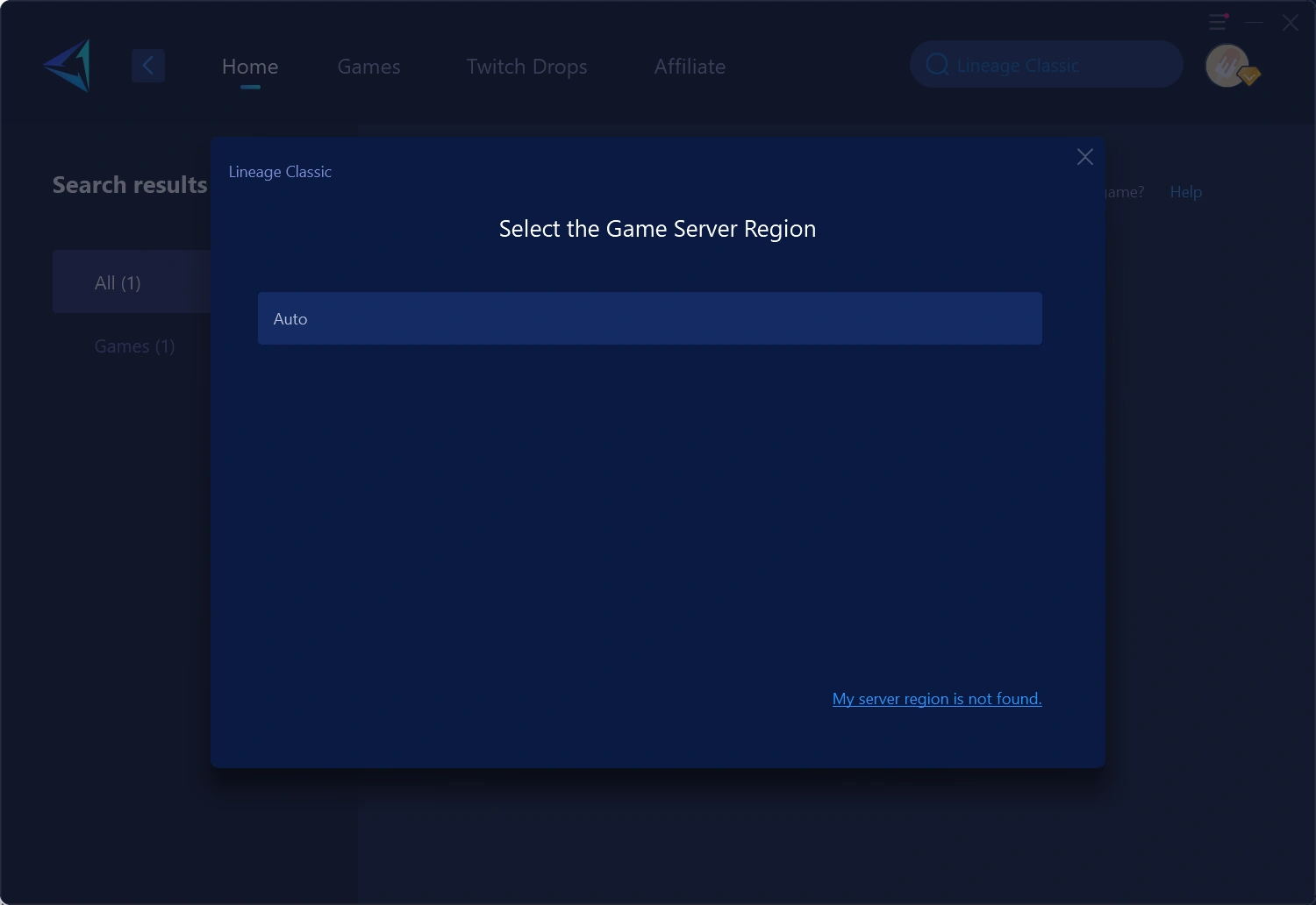Click the minimize window icon

(1253, 22)
